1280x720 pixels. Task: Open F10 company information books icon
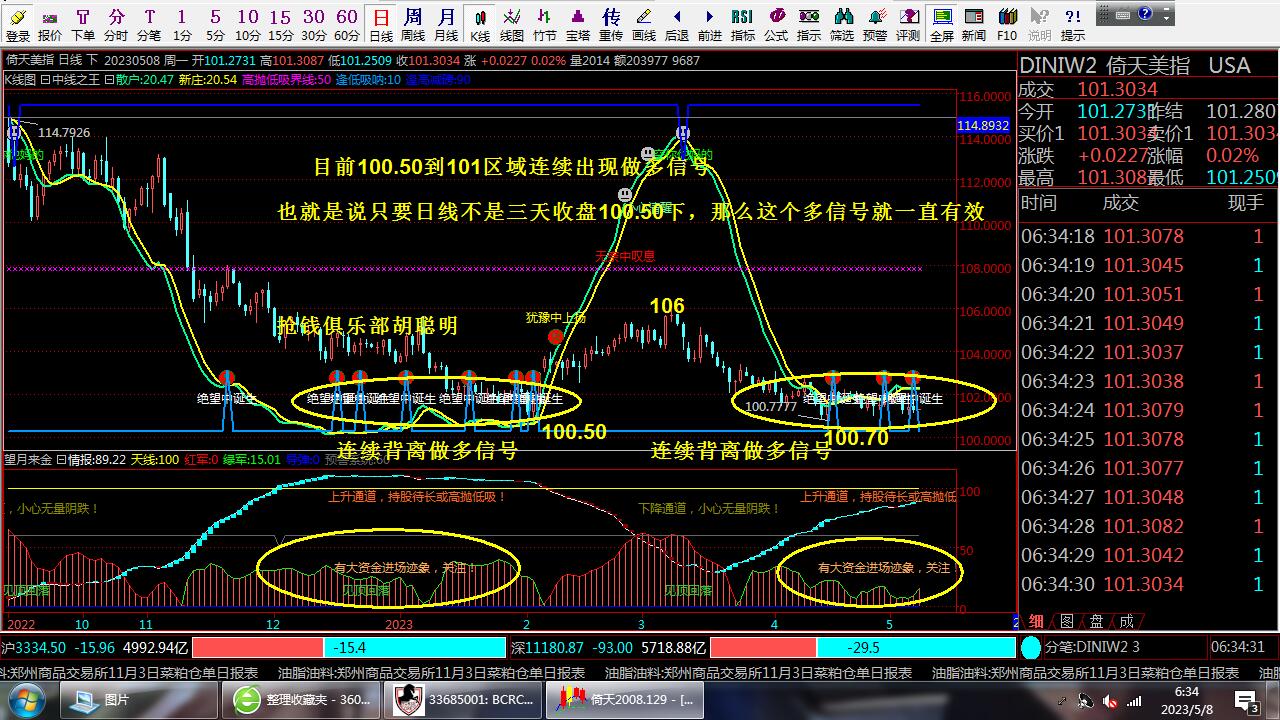click(1007, 23)
